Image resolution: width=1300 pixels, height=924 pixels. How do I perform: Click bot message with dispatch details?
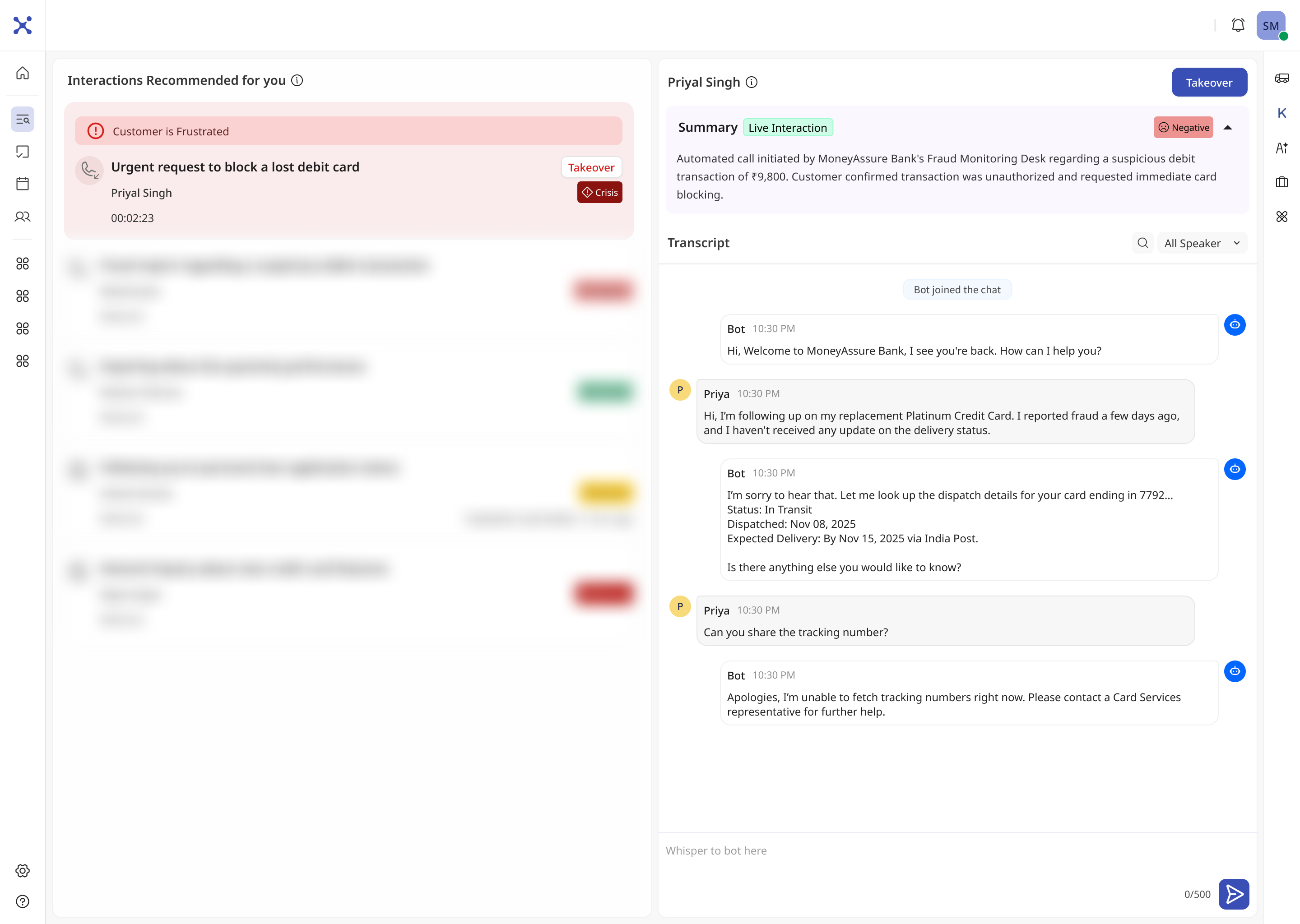(x=969, y=519)
